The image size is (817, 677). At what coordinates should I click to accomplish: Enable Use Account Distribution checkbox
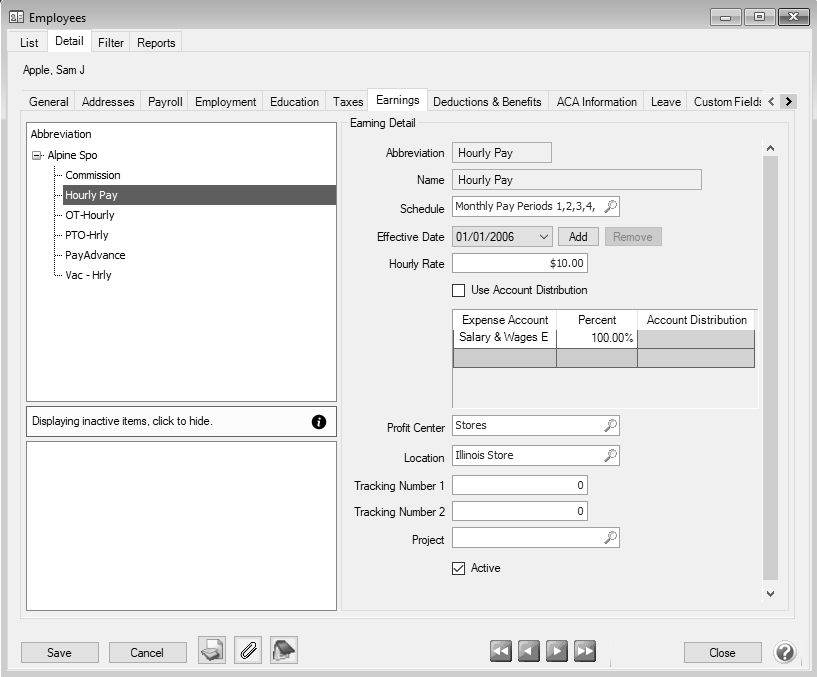pyautogui.click(x=459, y=290)
